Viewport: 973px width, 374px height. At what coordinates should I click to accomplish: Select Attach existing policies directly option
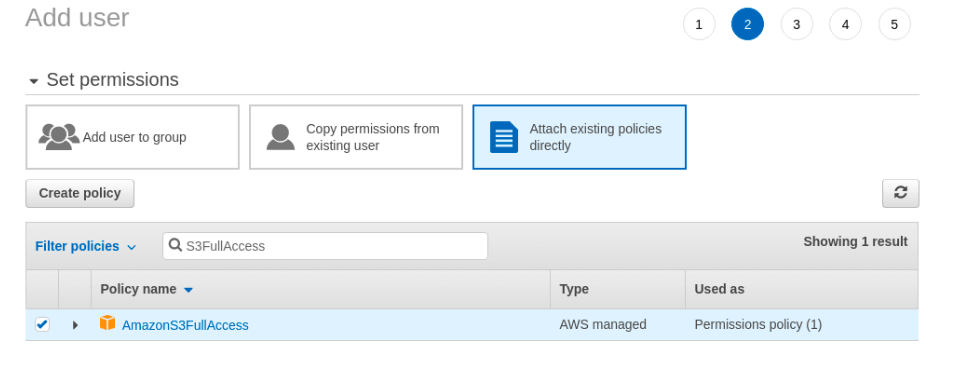(580, 137)
